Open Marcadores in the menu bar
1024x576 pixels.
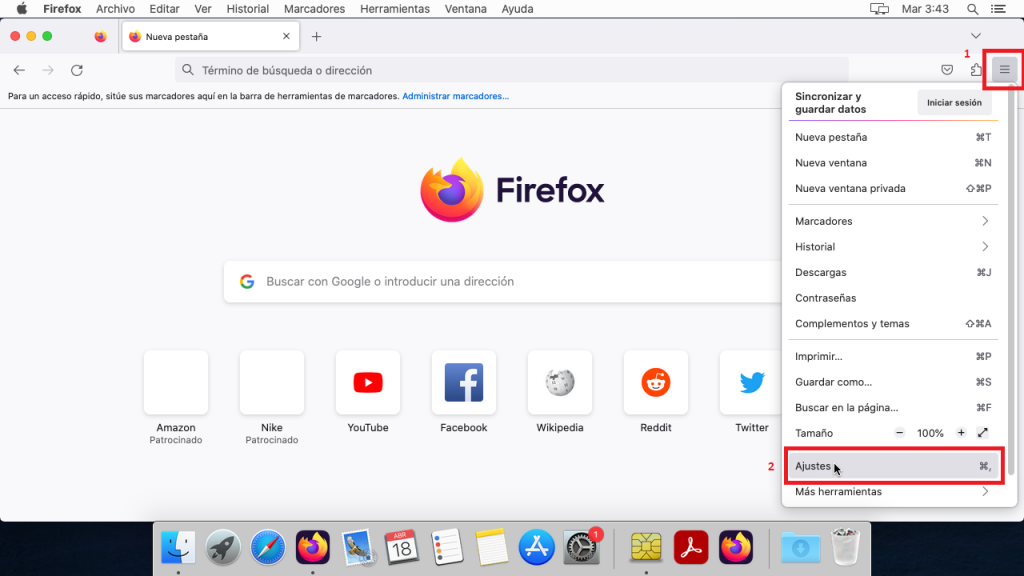click(314, 9)
